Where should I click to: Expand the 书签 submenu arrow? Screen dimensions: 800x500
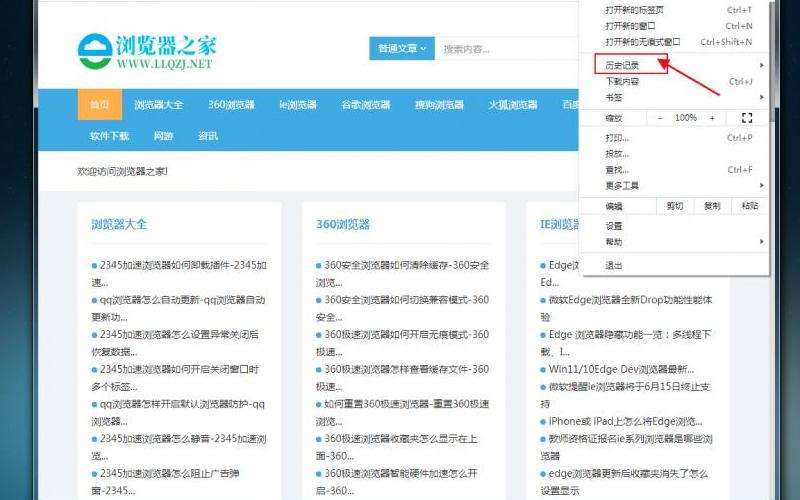coord(761,97)
